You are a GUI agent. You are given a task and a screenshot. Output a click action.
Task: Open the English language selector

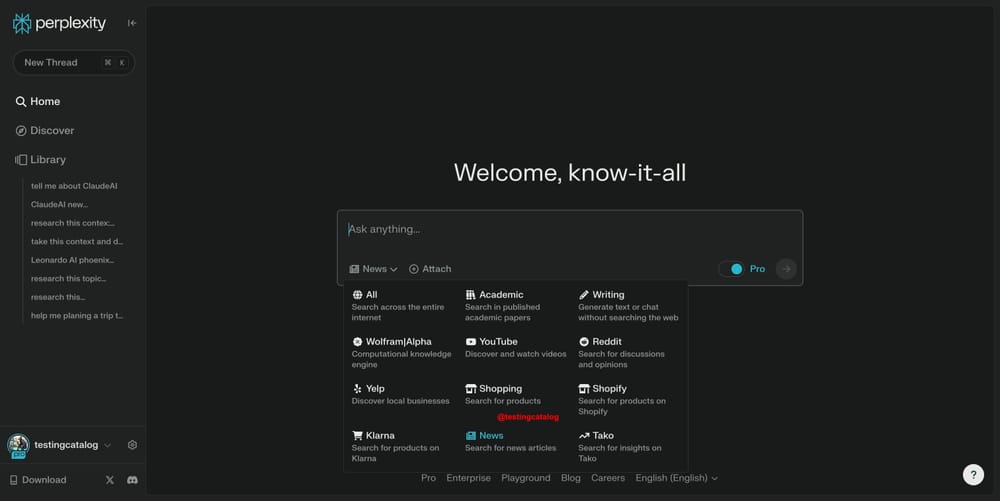(676, 478)
